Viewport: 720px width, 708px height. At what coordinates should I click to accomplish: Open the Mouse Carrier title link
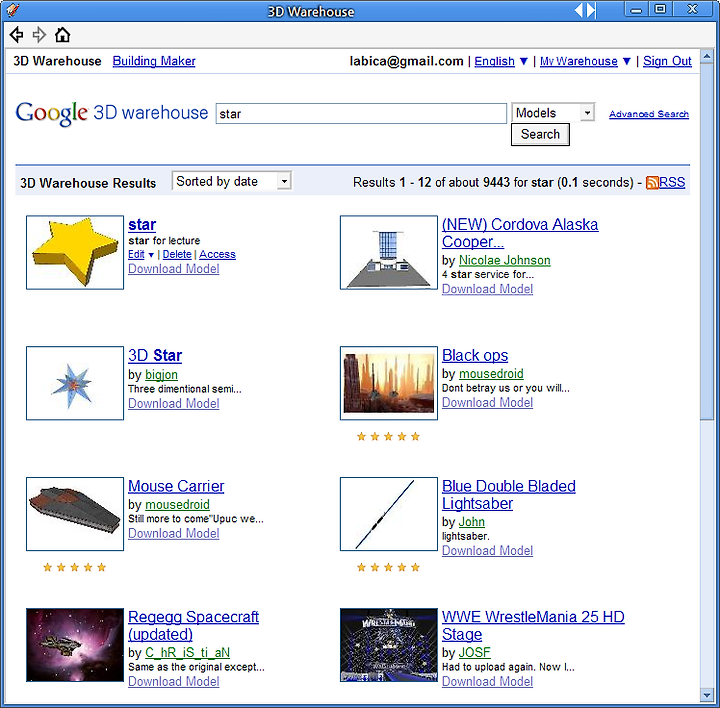176,486
